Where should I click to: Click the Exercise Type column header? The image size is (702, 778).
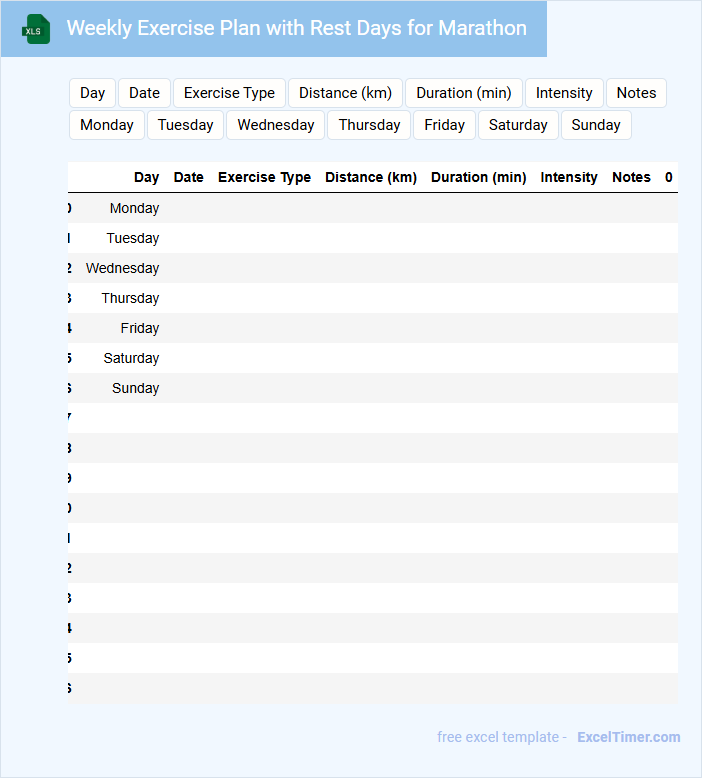(x=264, y=177)
